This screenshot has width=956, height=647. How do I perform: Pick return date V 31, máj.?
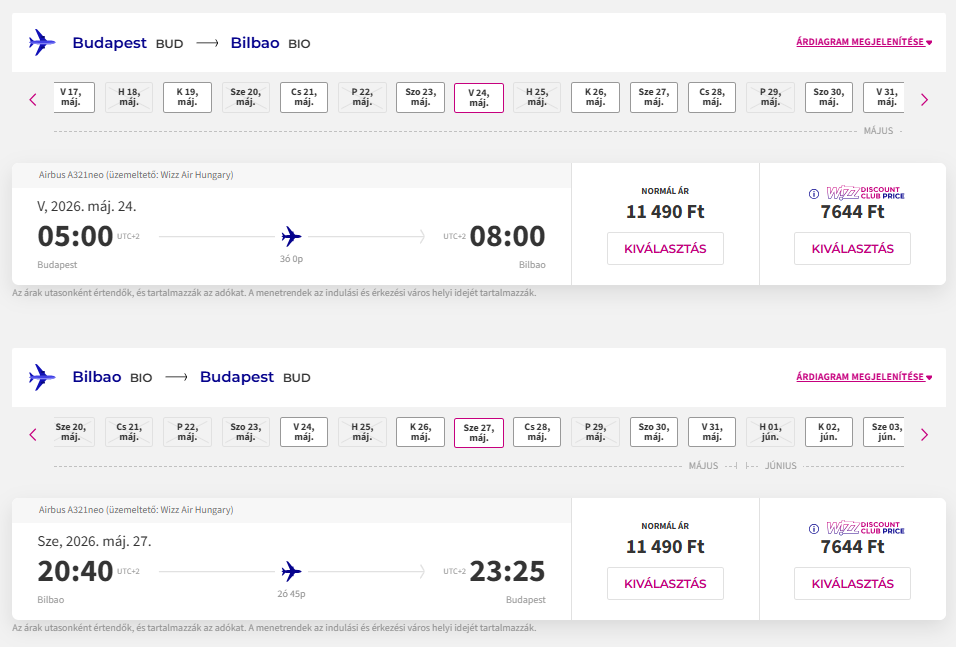711,432
